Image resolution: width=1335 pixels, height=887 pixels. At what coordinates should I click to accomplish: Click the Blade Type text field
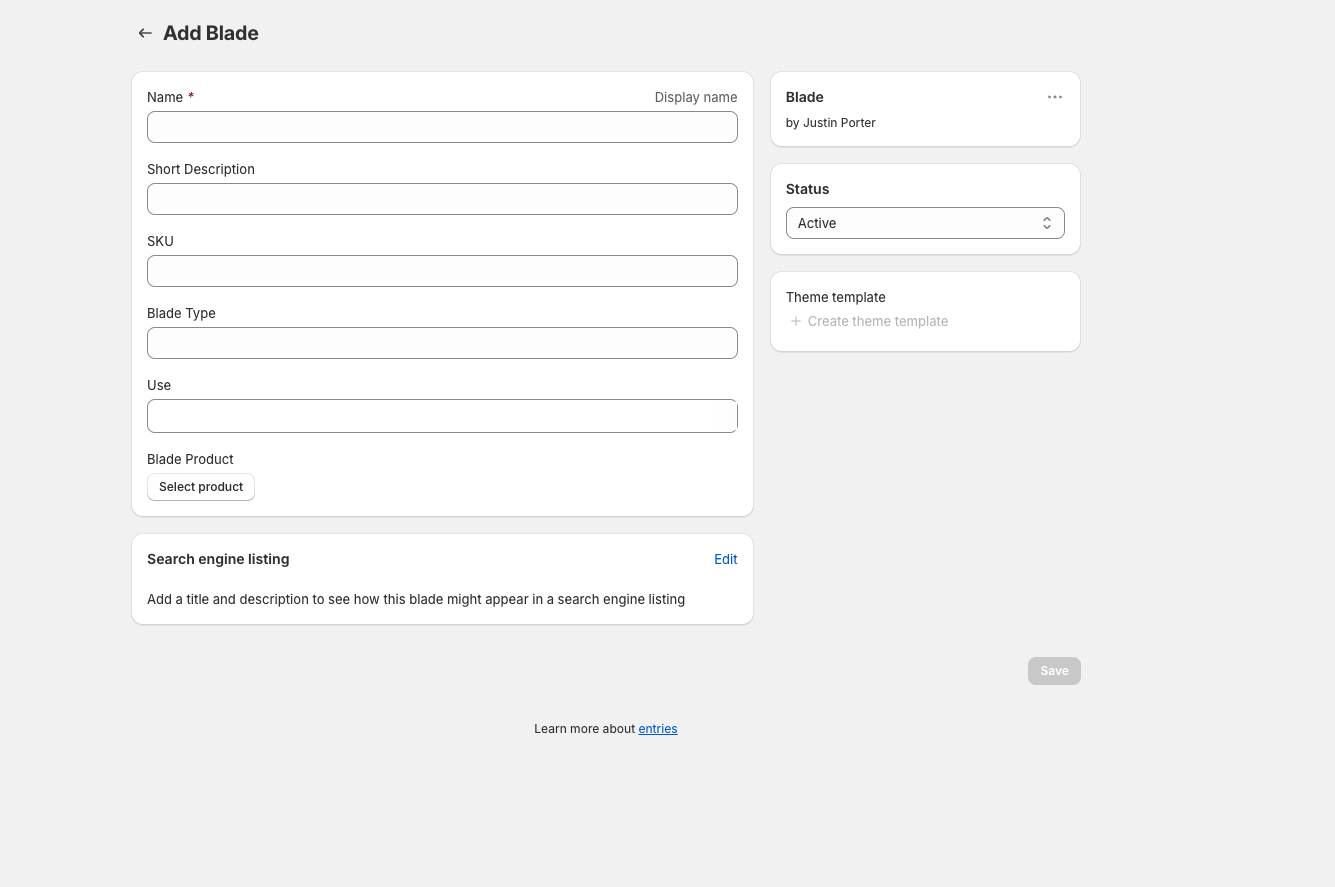click(442, 343)
